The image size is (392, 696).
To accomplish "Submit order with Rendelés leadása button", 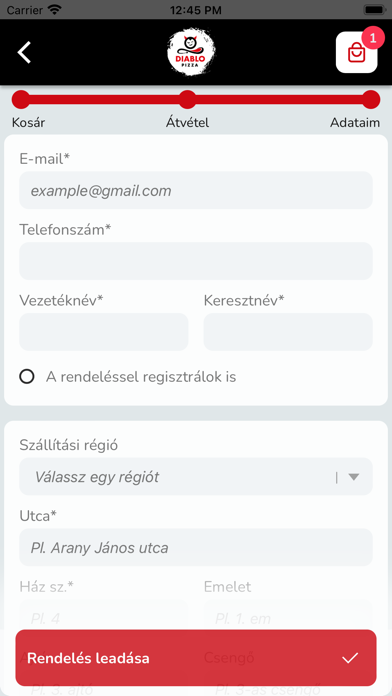I will [x=196, y=658].
